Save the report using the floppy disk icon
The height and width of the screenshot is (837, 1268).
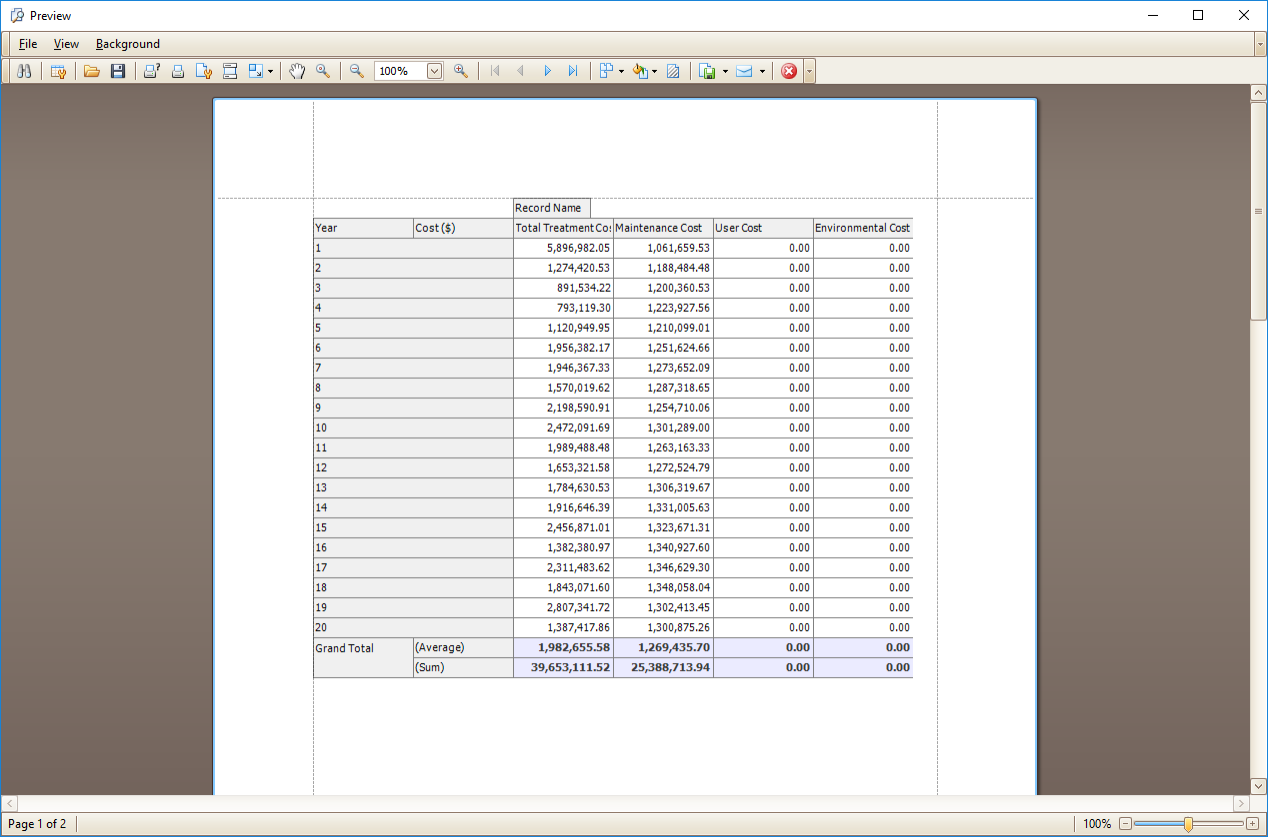118,71
